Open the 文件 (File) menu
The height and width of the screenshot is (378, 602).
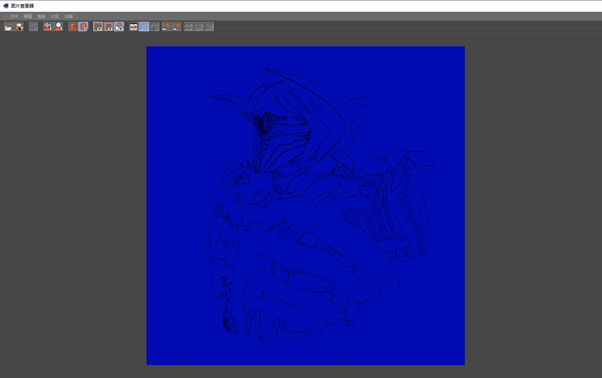click(14, 17)
